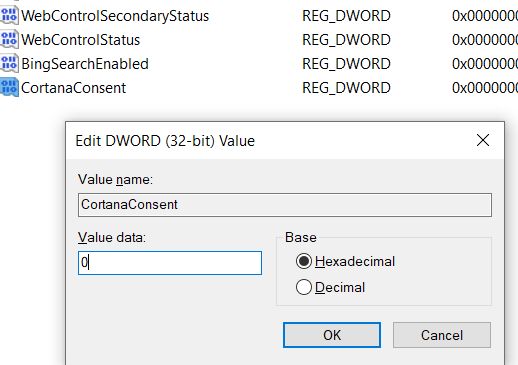
Task: Close the Edit DWORD dialog
Action: click(x=483, y=140)
